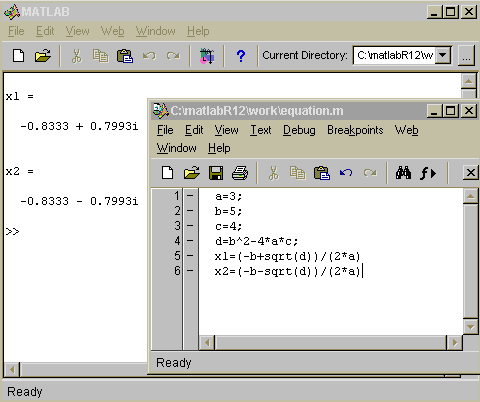The width and height of the screenshot is (480, 402).
Task: Click Cut icon in editor toolbar
Action: pos(274,173)
